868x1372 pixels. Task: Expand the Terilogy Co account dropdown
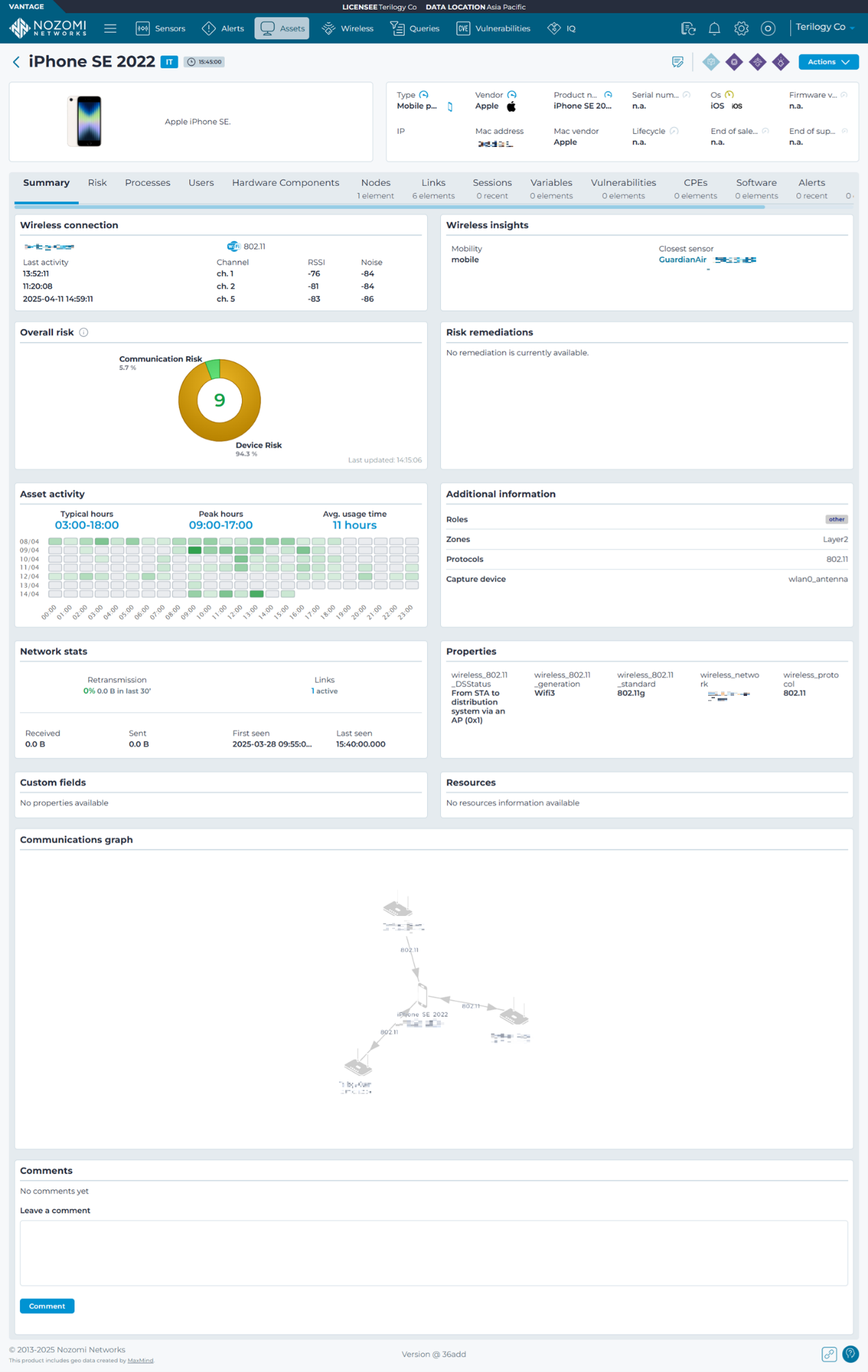[825, 27]
